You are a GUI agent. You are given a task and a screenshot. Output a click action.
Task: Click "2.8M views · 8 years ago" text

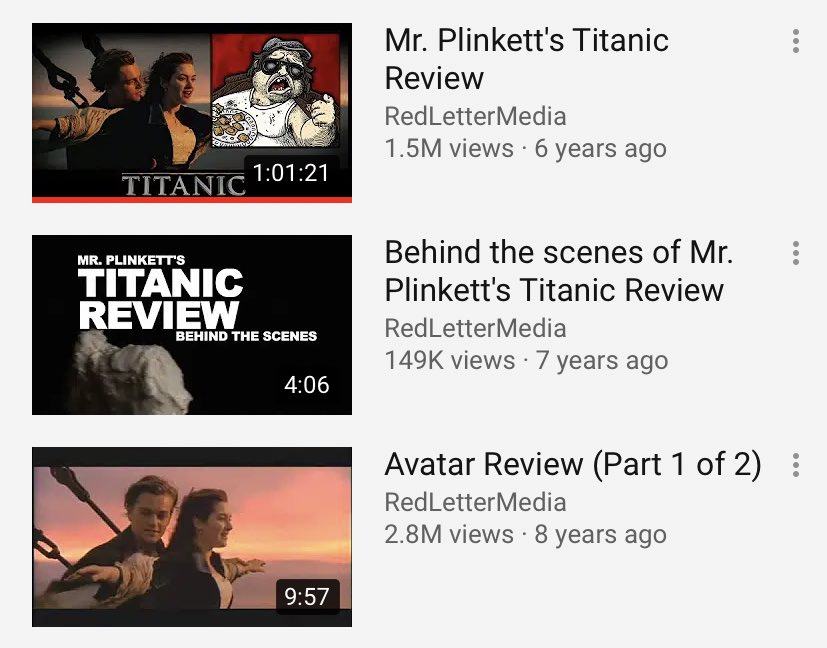pyautogui.click(x=526, y=535)
